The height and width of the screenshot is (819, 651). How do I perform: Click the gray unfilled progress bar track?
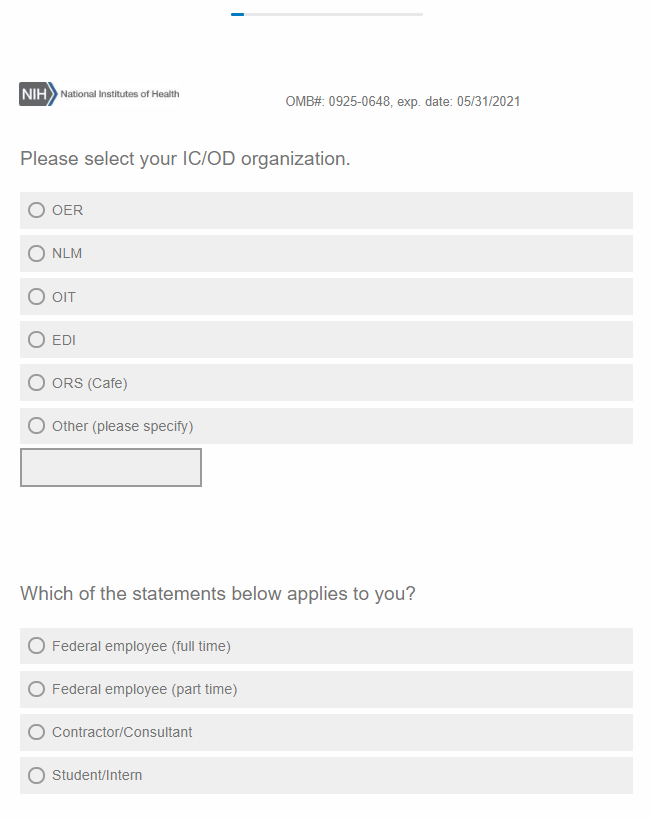pos(333,15)
